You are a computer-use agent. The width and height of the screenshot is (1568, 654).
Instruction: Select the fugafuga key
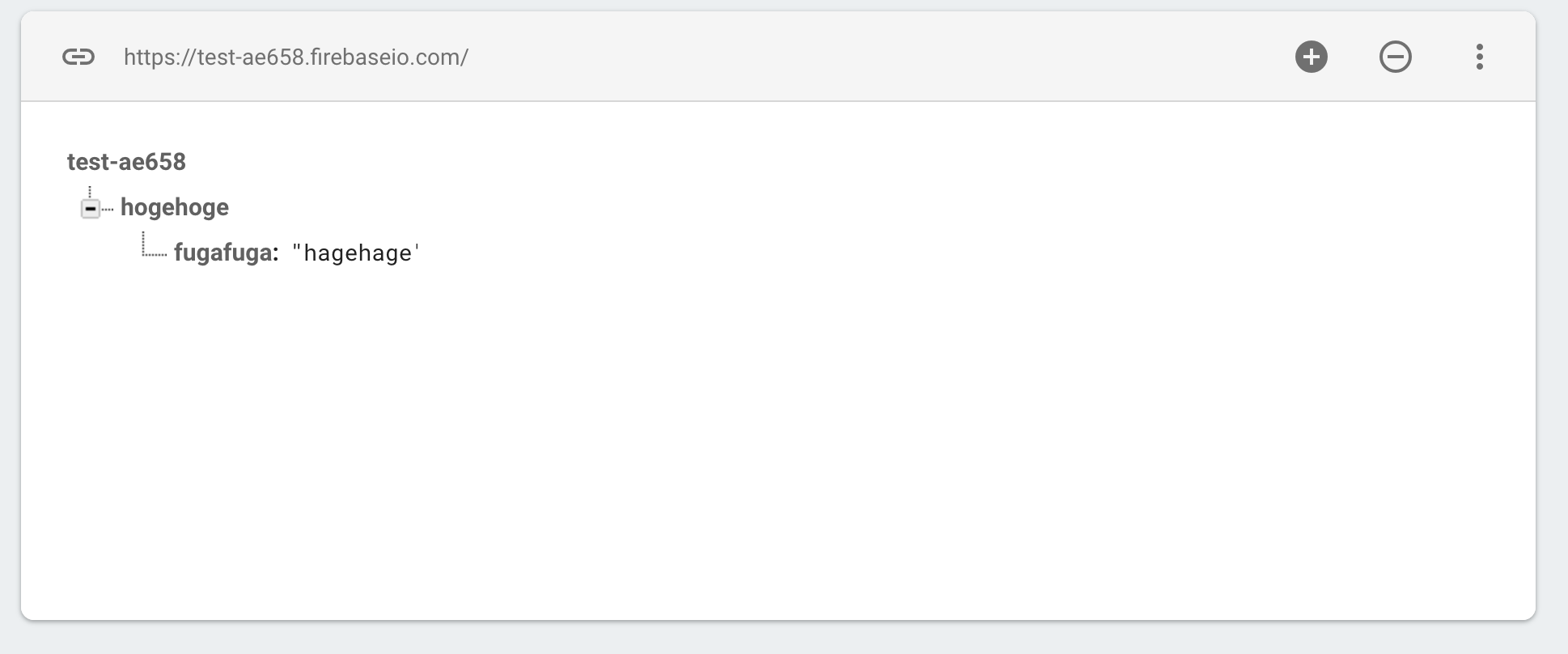pyautogui.click(x=222, y=253)
